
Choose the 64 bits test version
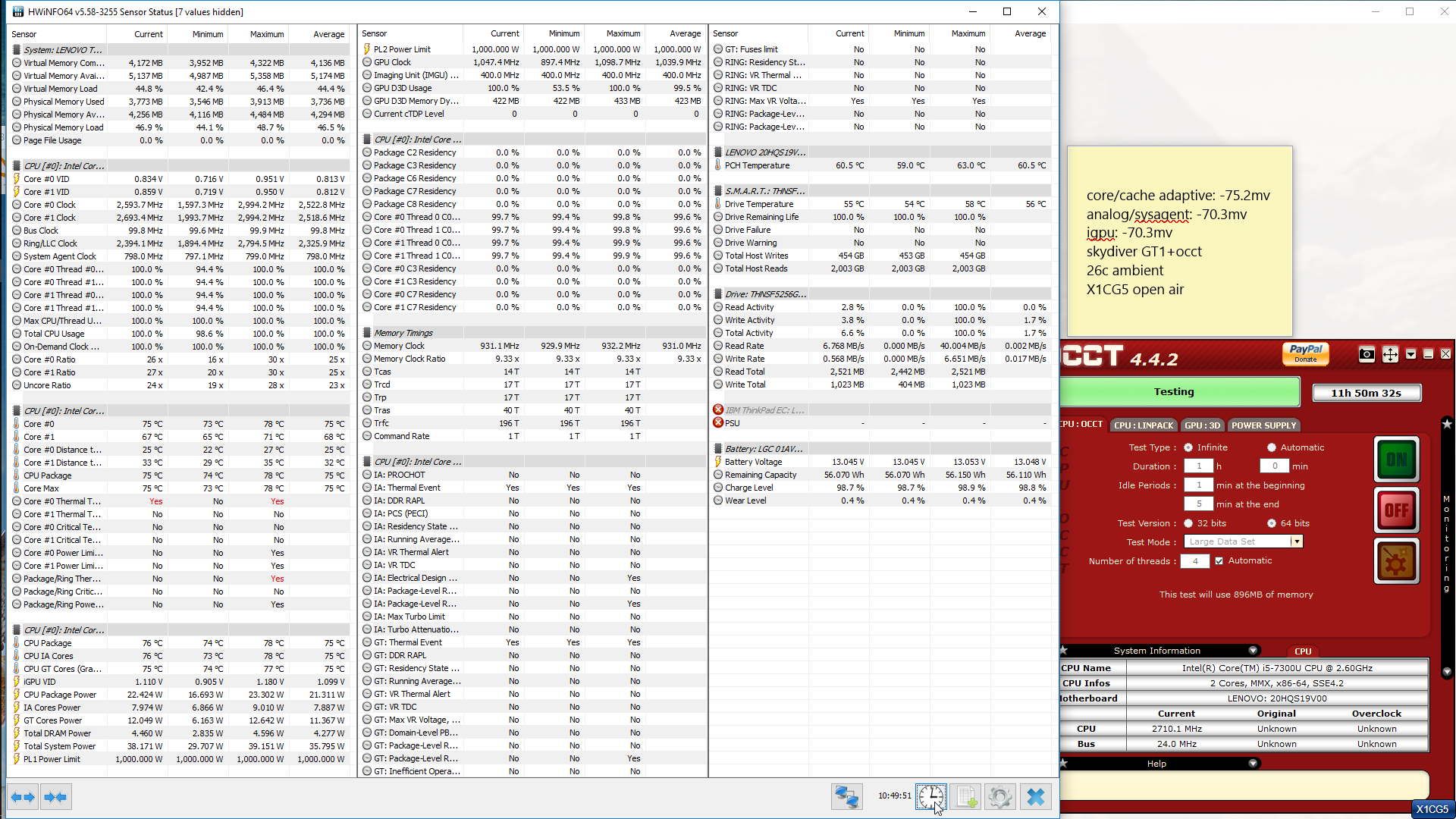pos(1272,523)
